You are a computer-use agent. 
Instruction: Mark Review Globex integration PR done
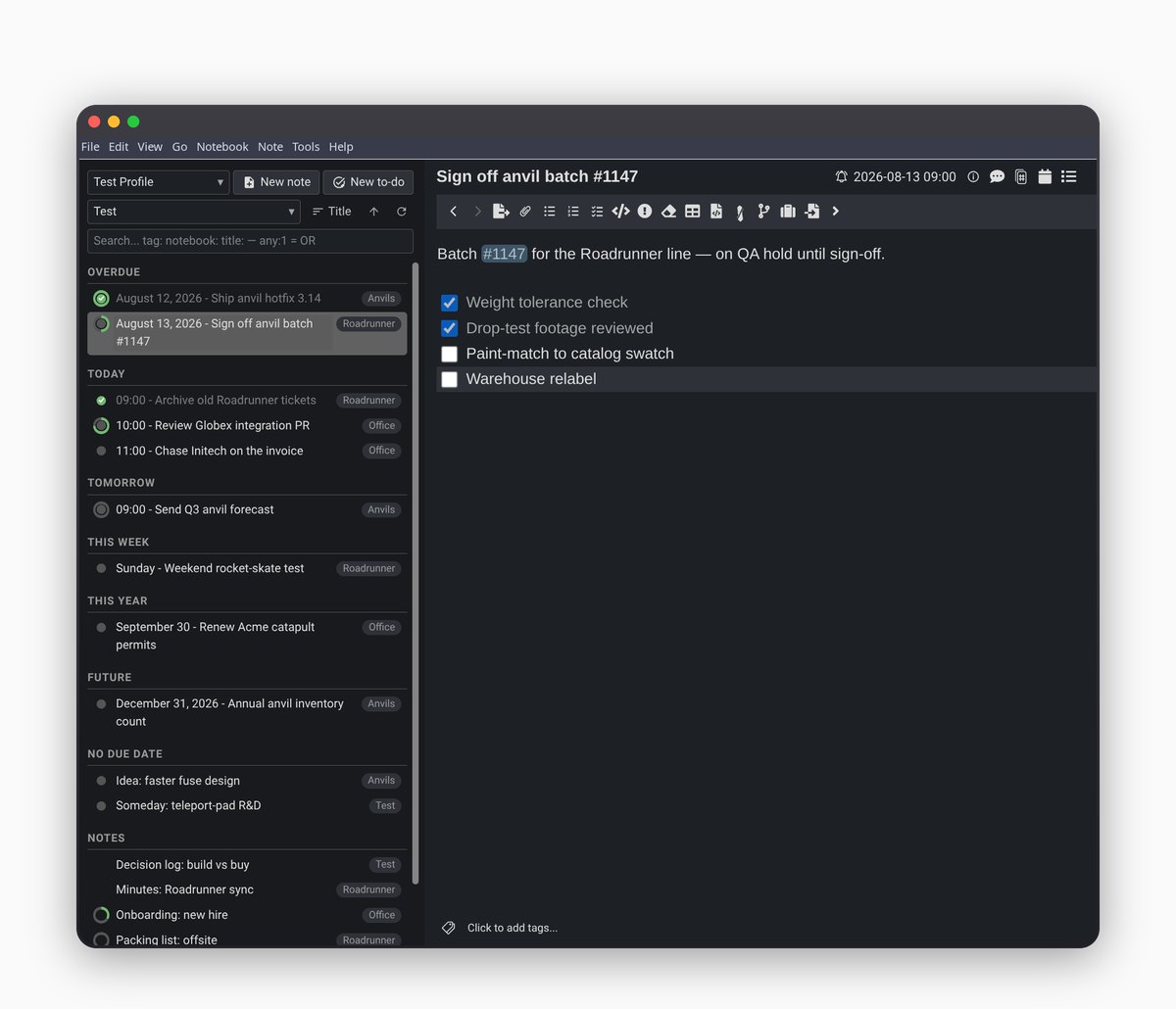[x=101, y=426]
